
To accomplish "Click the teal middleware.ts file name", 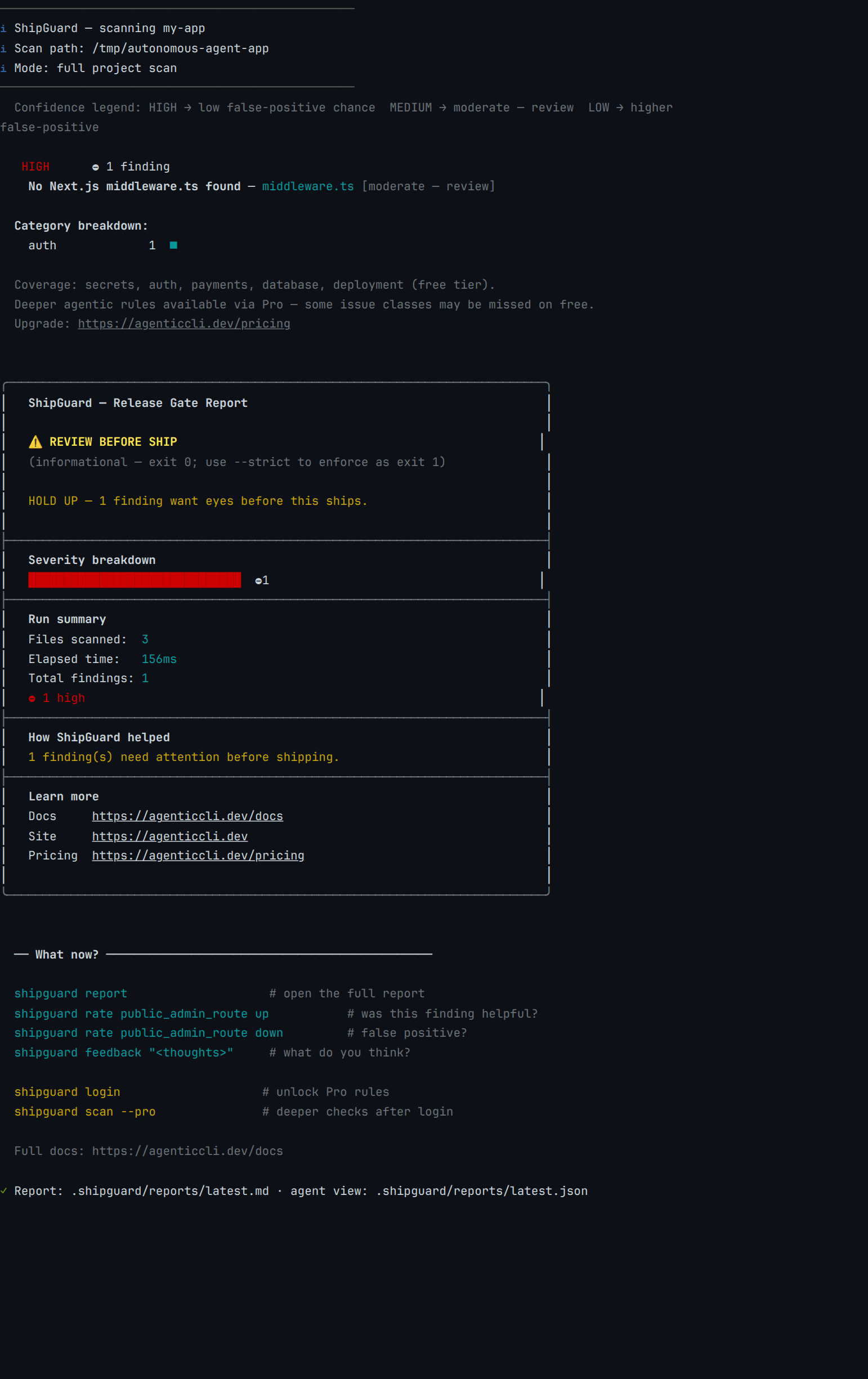I will 308,186.
